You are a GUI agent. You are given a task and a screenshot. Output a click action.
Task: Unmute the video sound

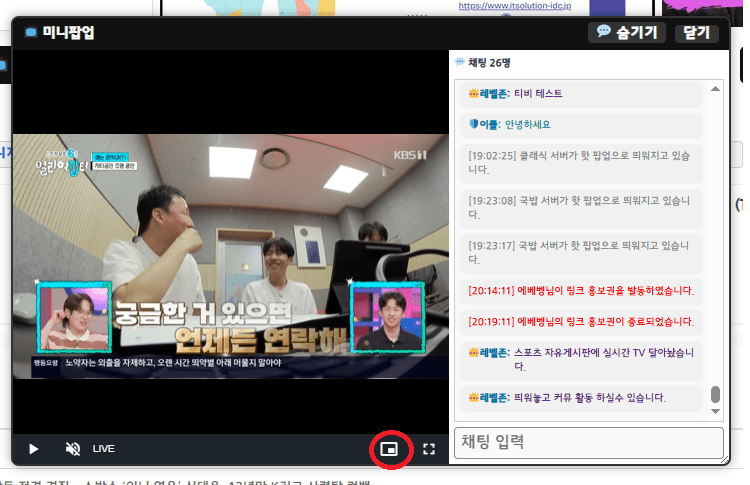(x=73, y=449)
